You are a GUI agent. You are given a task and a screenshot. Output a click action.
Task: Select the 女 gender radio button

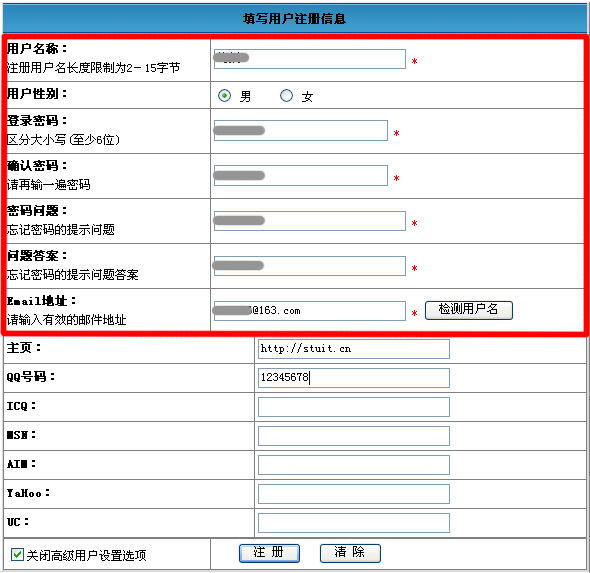pyautogui.click(x=286, y=96)
